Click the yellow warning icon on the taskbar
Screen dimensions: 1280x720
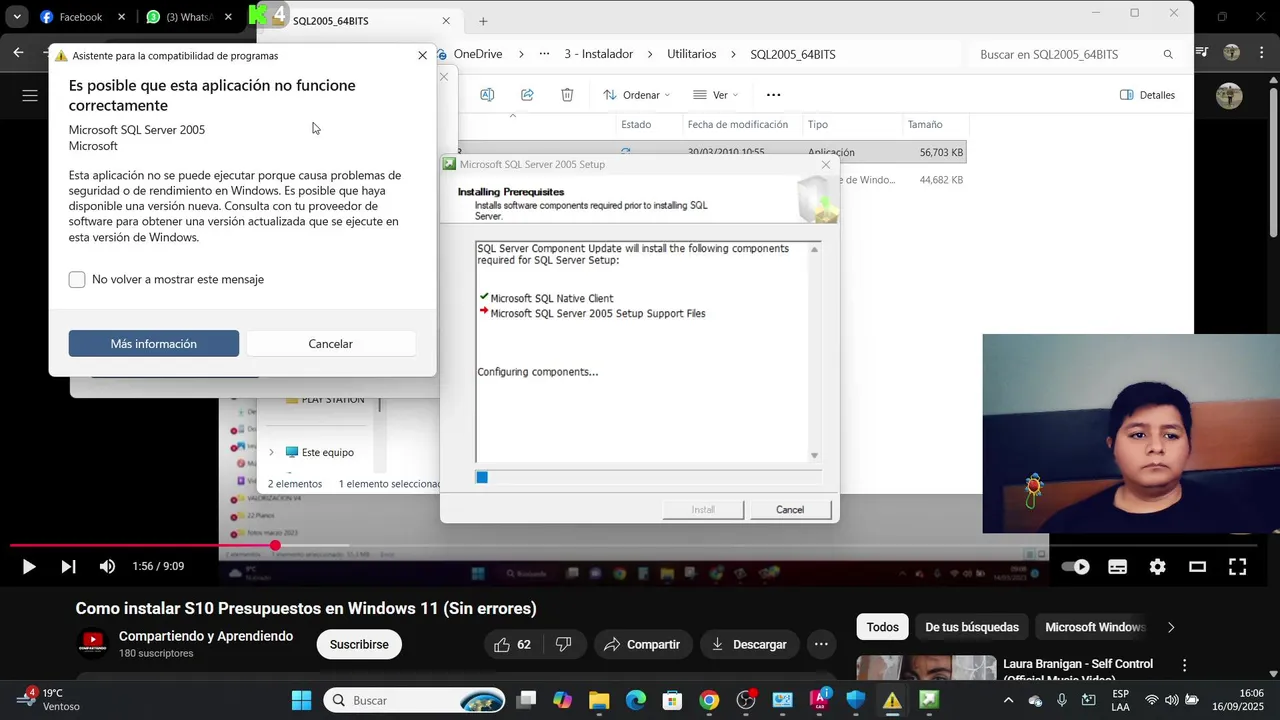[x=892, y=700]
